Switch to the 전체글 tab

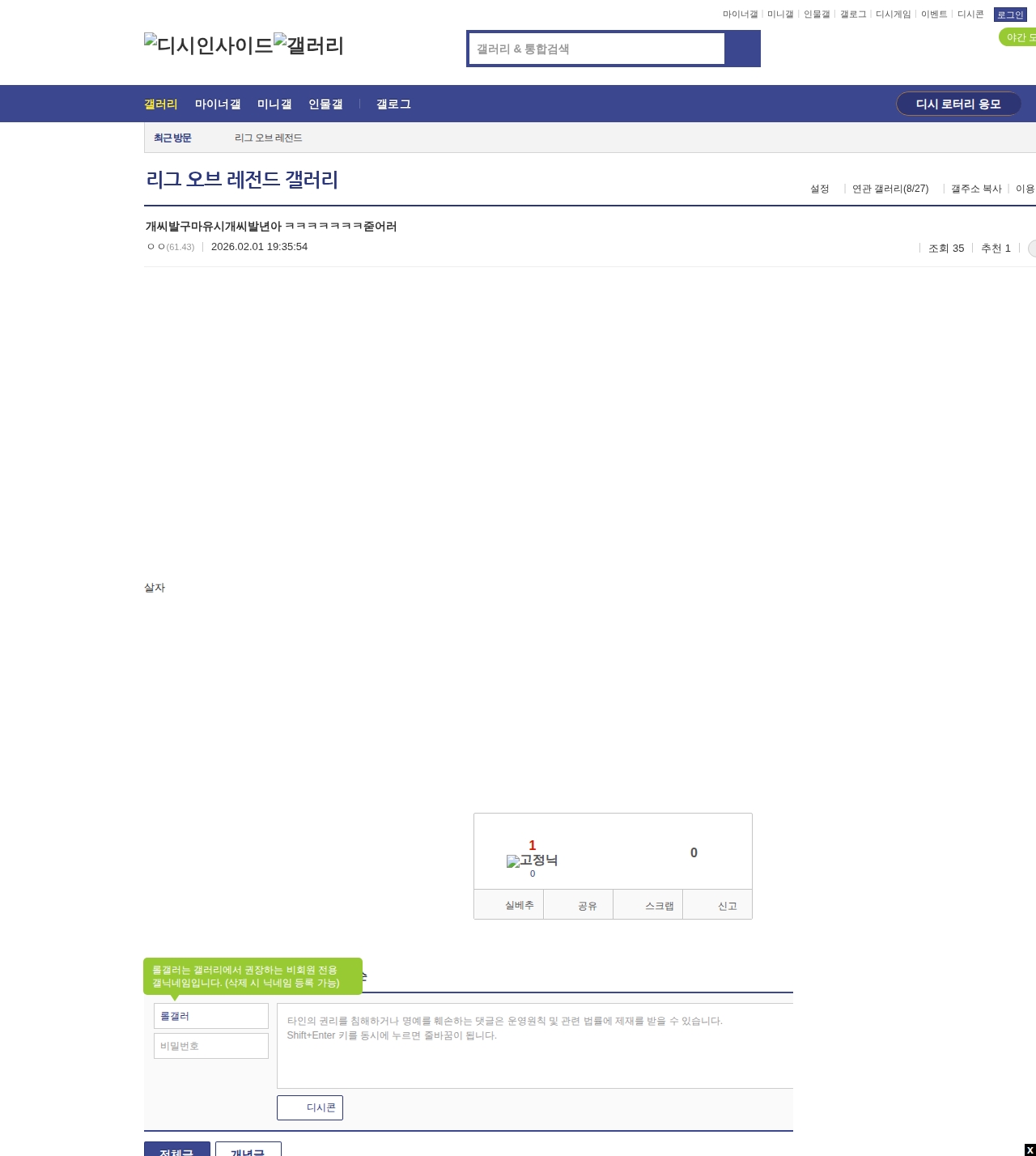(177, 1150)
